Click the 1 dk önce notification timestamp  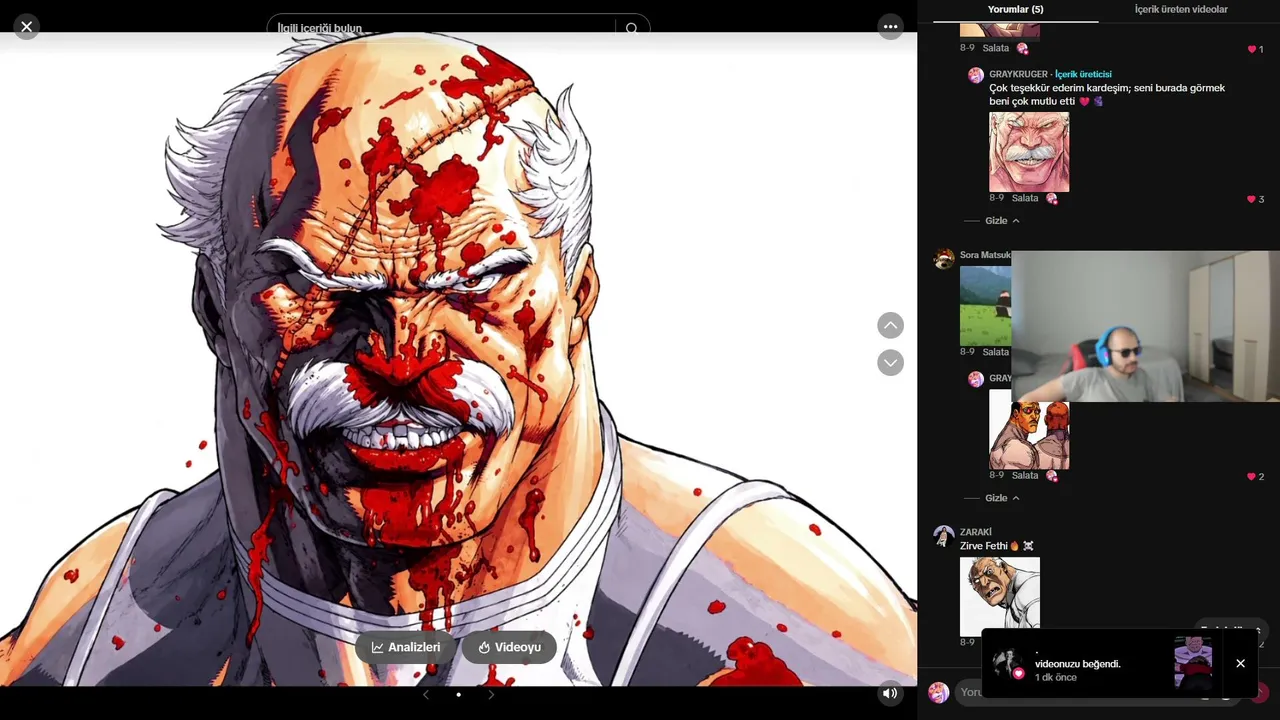(1056, 677)
